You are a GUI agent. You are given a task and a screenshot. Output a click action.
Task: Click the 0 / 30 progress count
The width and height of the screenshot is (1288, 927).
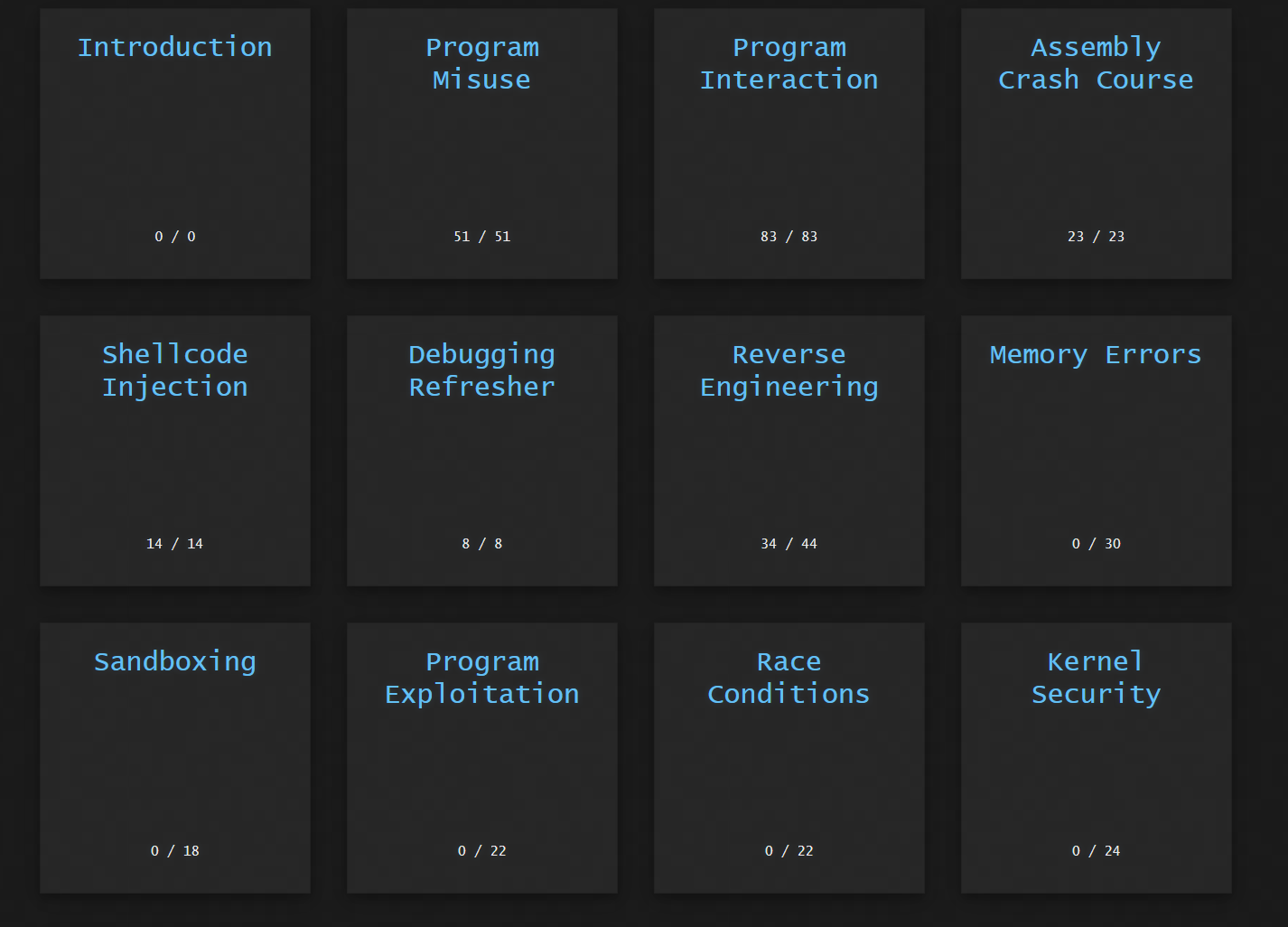click(x=1096, y=544)
